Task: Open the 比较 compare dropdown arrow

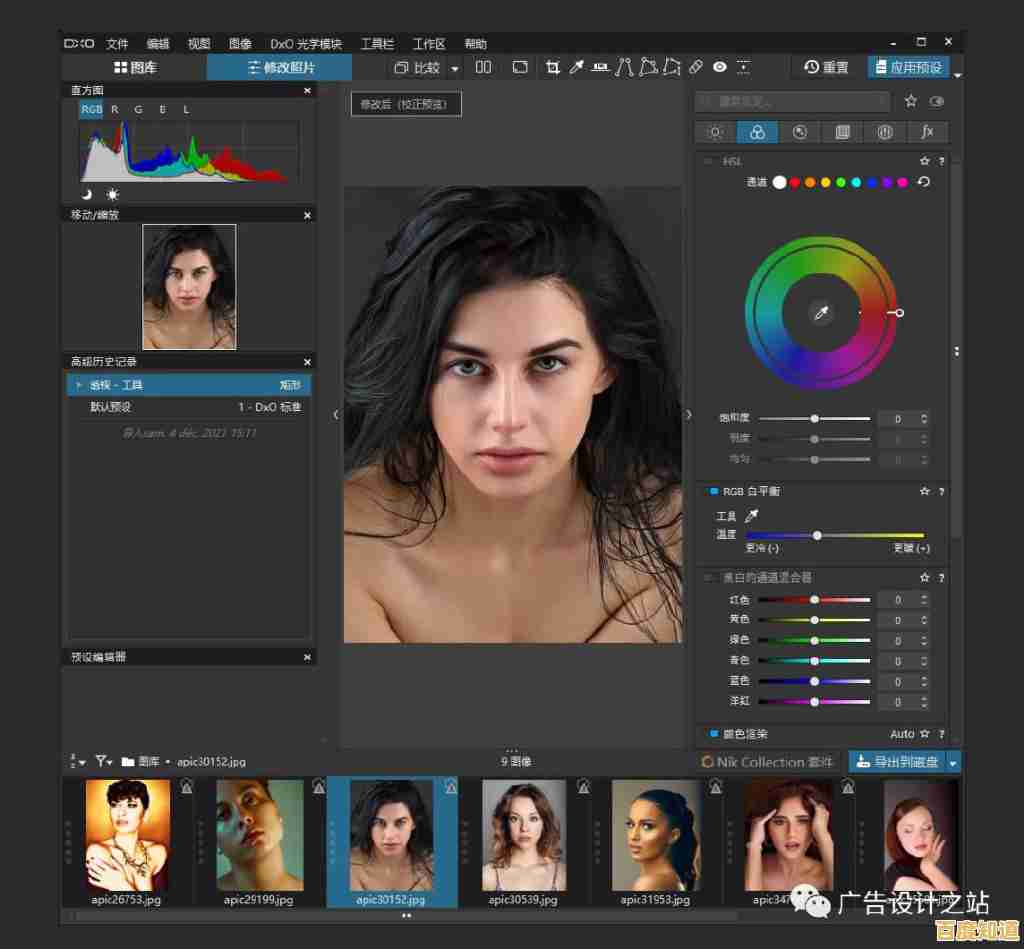Action: [455, 69]
